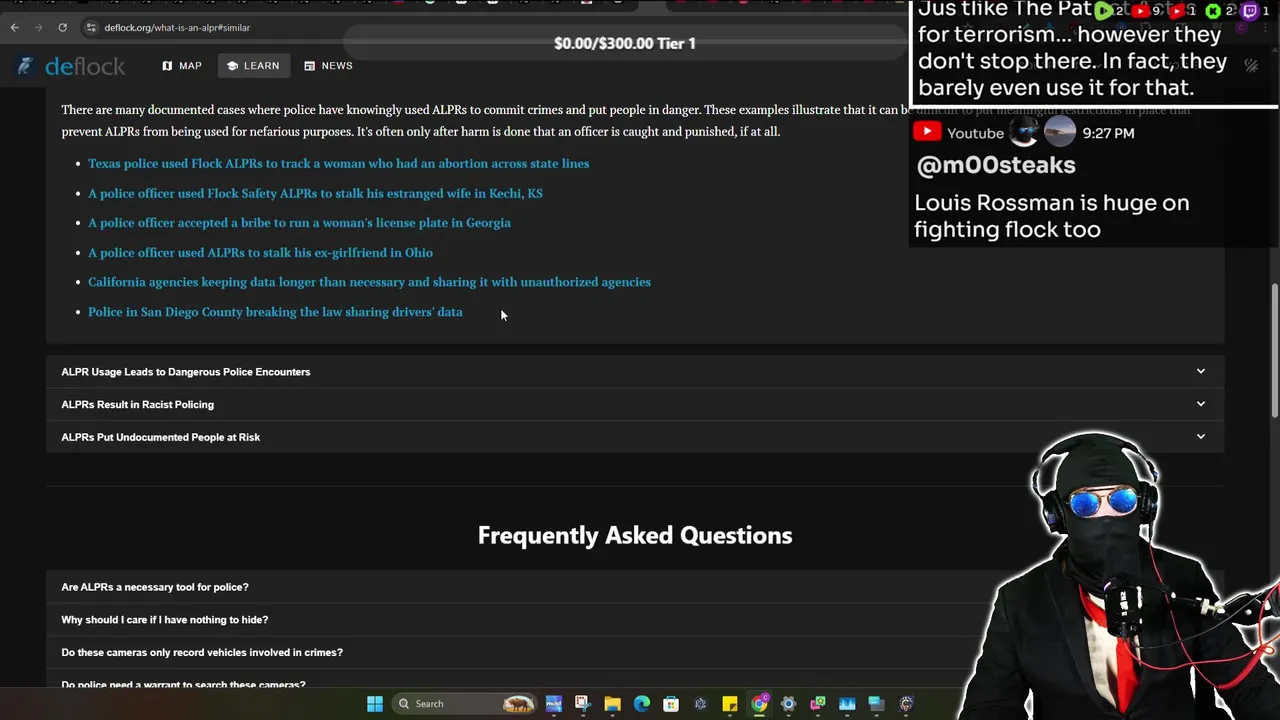Click the site info icon beside the URL
1280x720 pixels.
[91, 27]
